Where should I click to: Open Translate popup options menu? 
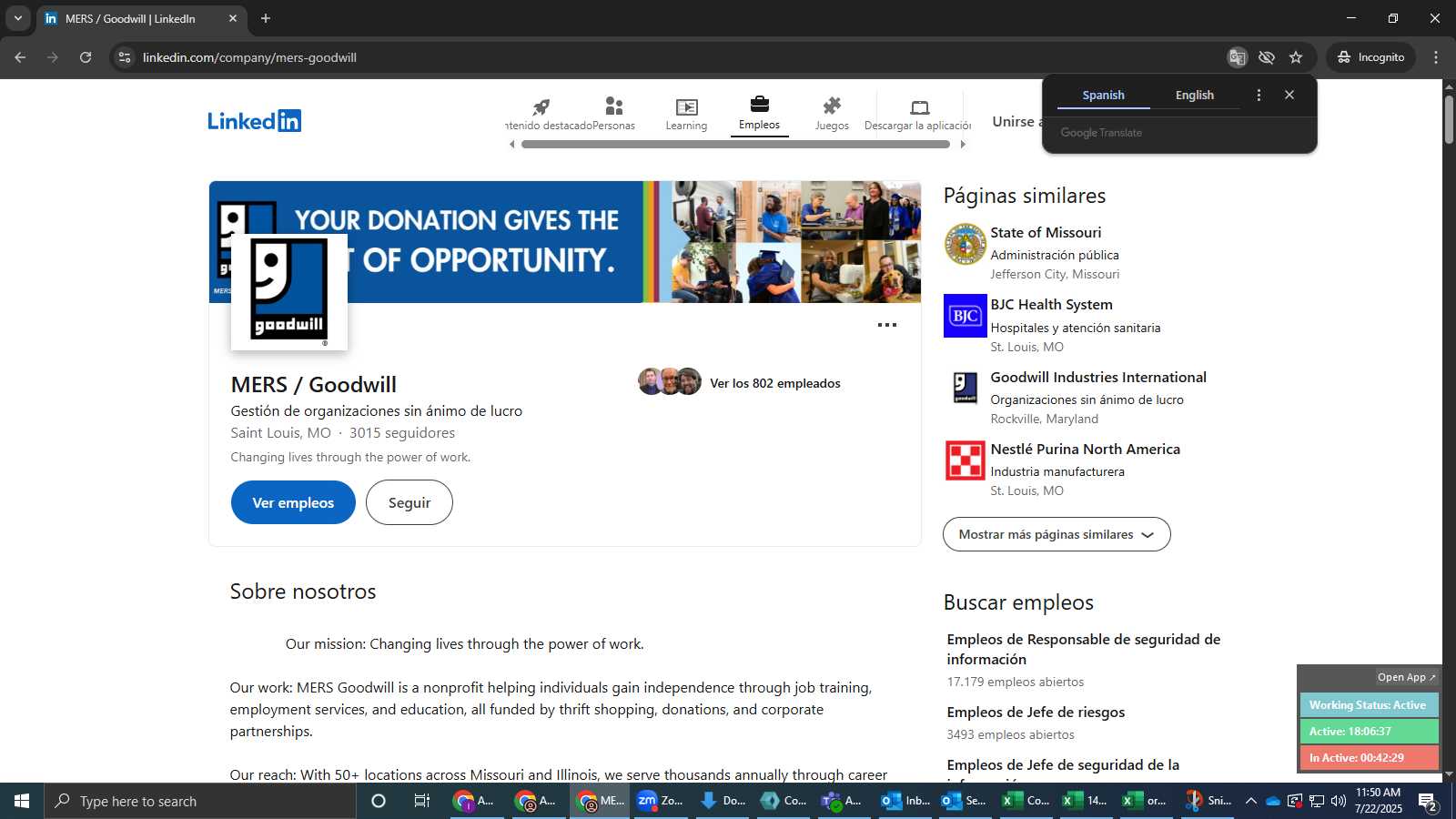pos(1259,95)
